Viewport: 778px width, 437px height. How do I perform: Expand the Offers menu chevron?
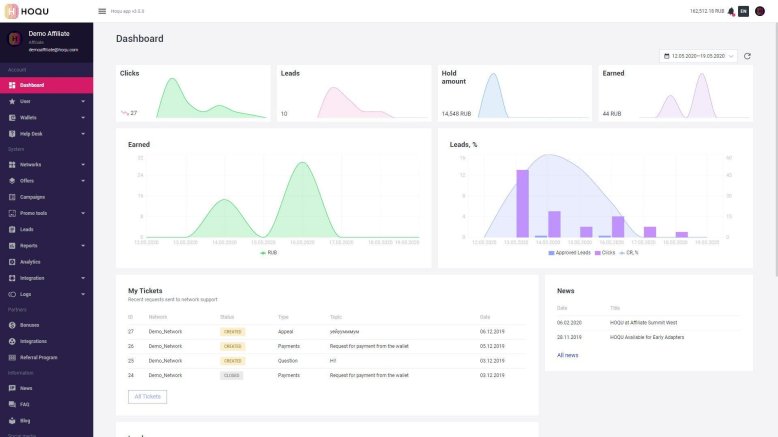pyautogui.click(x=83, y=181)
